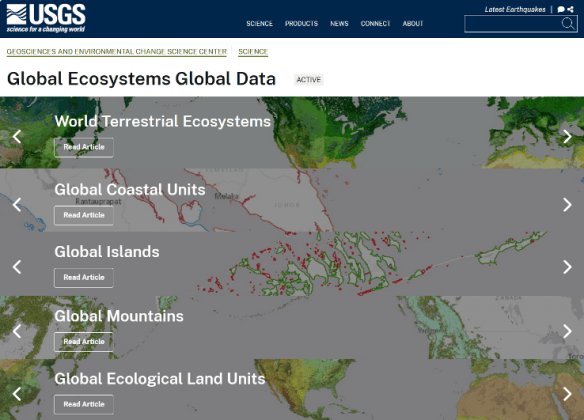The width and height of the screenshot is (584, 420).
Task: Next arrow on Global Ecological Land Units banner
Action: (567, 394)
